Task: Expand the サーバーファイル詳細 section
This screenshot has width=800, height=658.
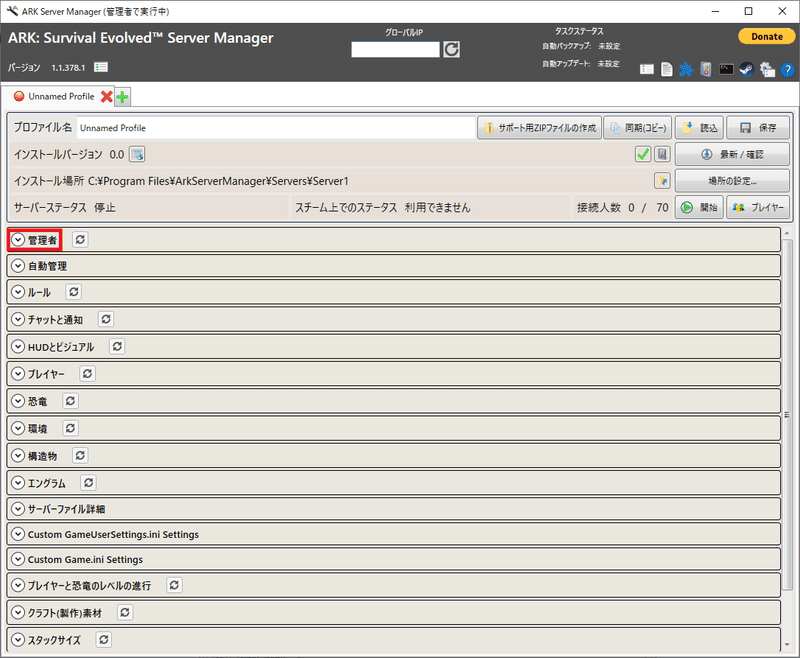Action: tap(18, 509)
